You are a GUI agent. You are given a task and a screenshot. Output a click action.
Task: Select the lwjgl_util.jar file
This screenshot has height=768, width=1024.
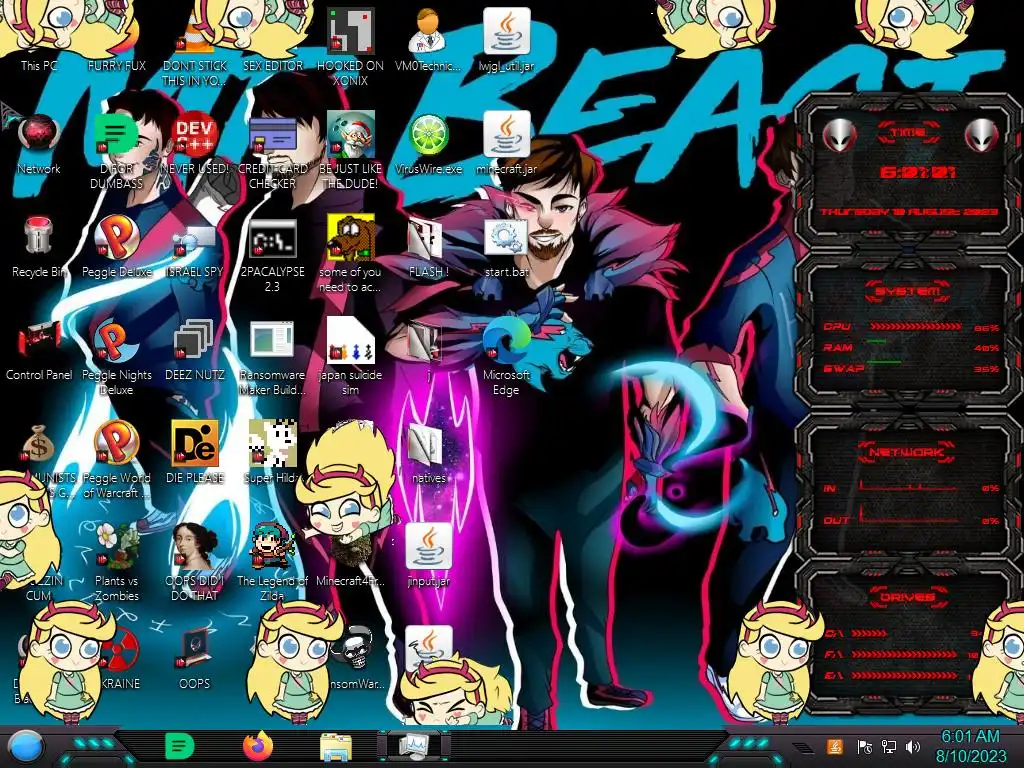click(x=506, y=40)
